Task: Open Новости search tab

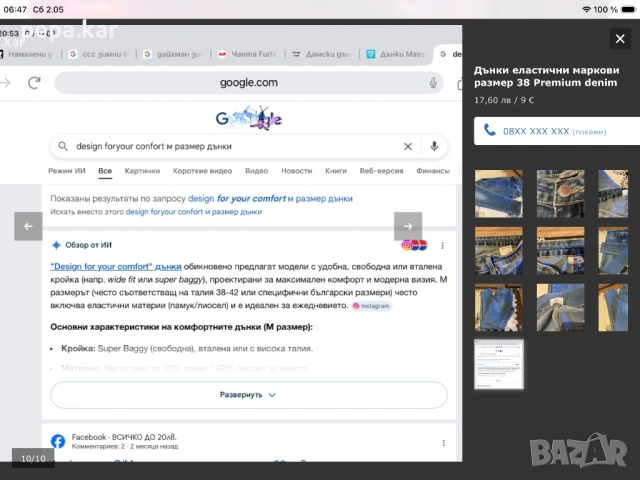Action: click(297, 171)
